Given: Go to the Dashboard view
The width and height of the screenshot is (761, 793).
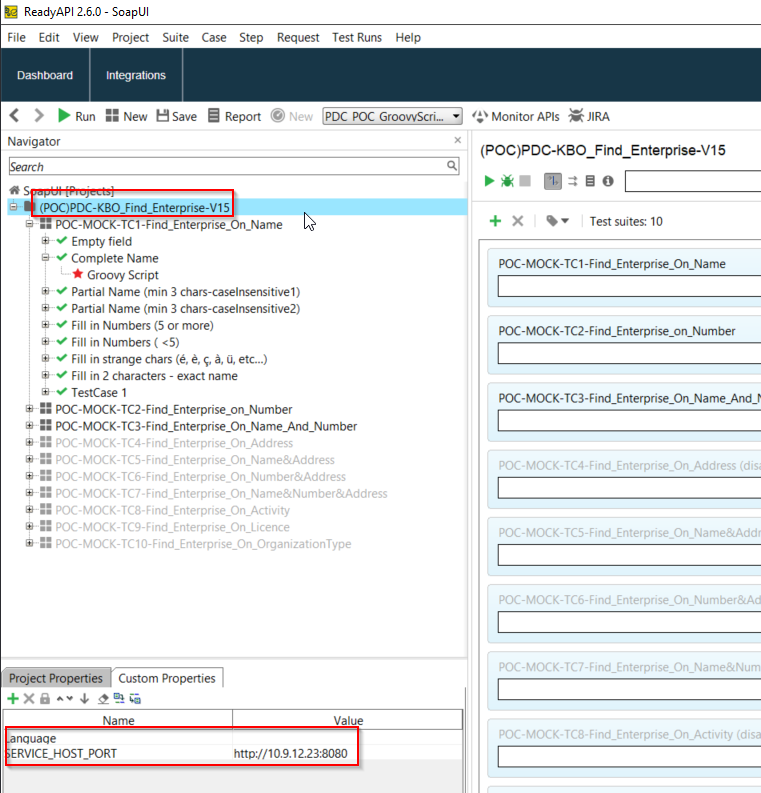Looking at the screenshot, I should tap(45, 75).
